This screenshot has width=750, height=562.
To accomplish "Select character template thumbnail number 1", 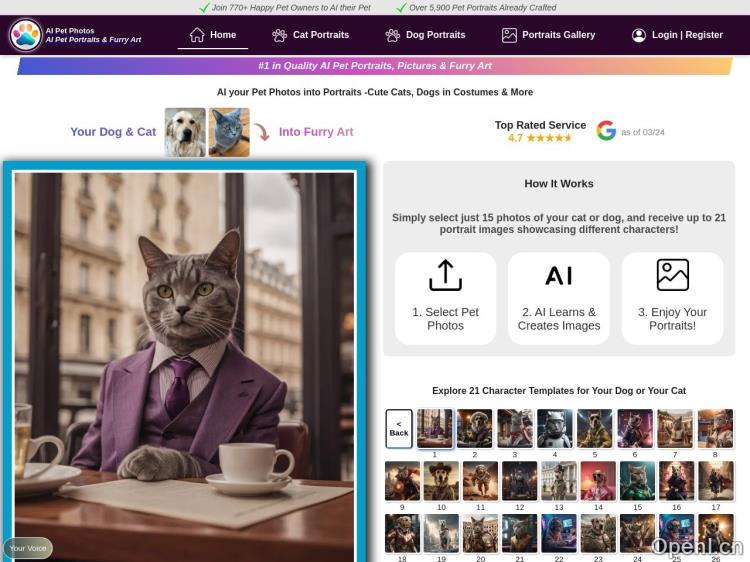I will 435,428.
